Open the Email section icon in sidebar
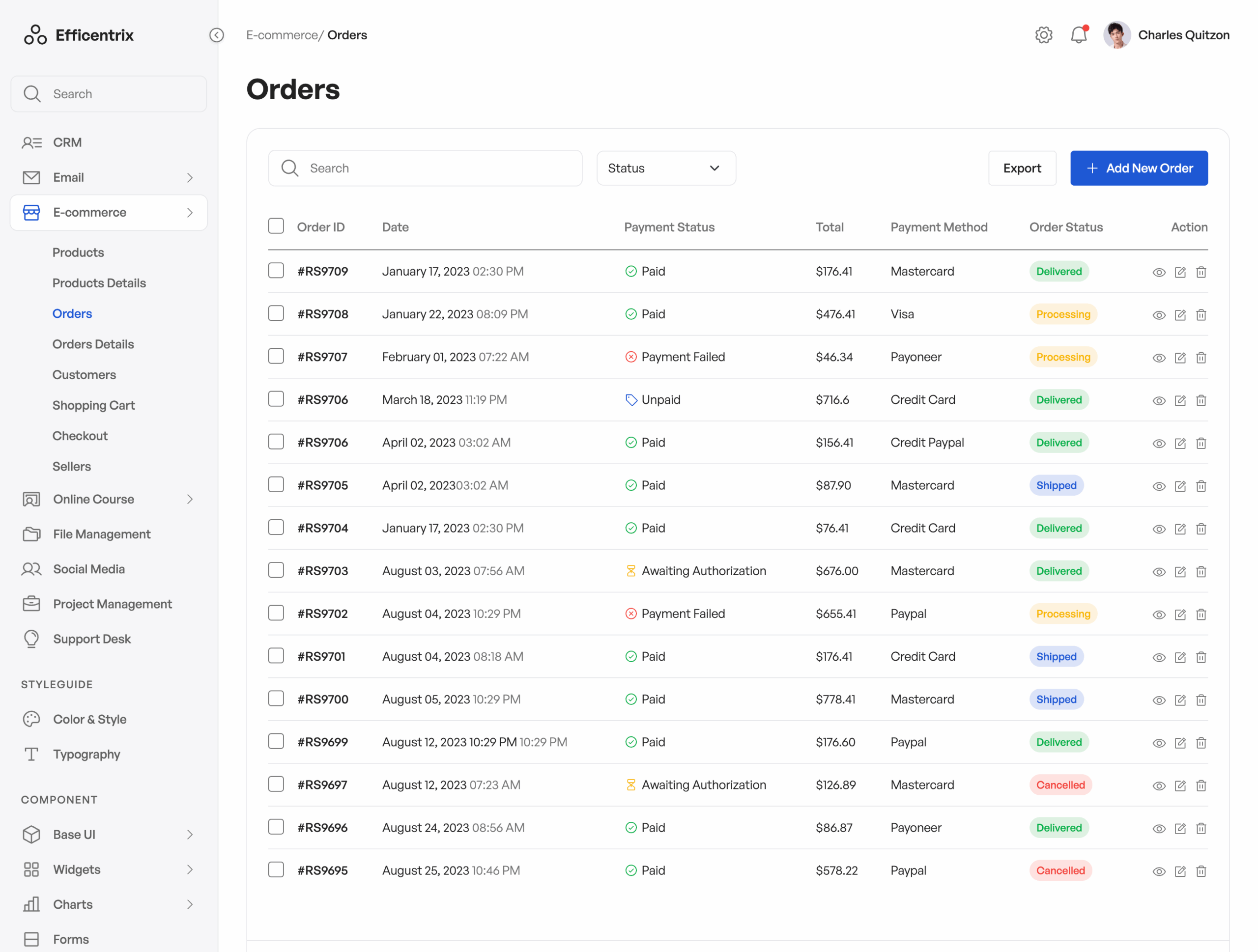Viewport: 1258px width, 952px height. click(31, 177)
